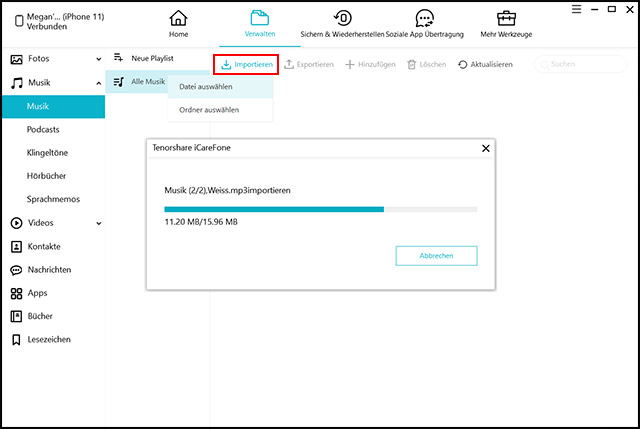
Task: Click the Kontakte person icon
Action: pyautogui.click(x=16, y=247)
